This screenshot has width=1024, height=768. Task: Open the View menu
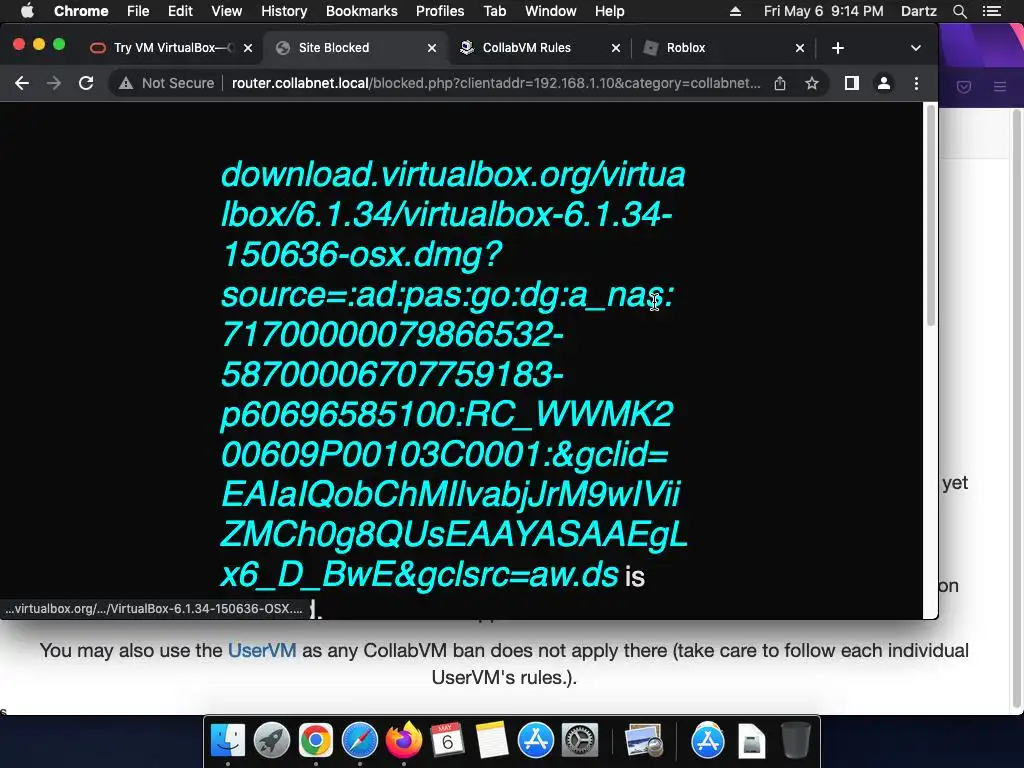227,11
